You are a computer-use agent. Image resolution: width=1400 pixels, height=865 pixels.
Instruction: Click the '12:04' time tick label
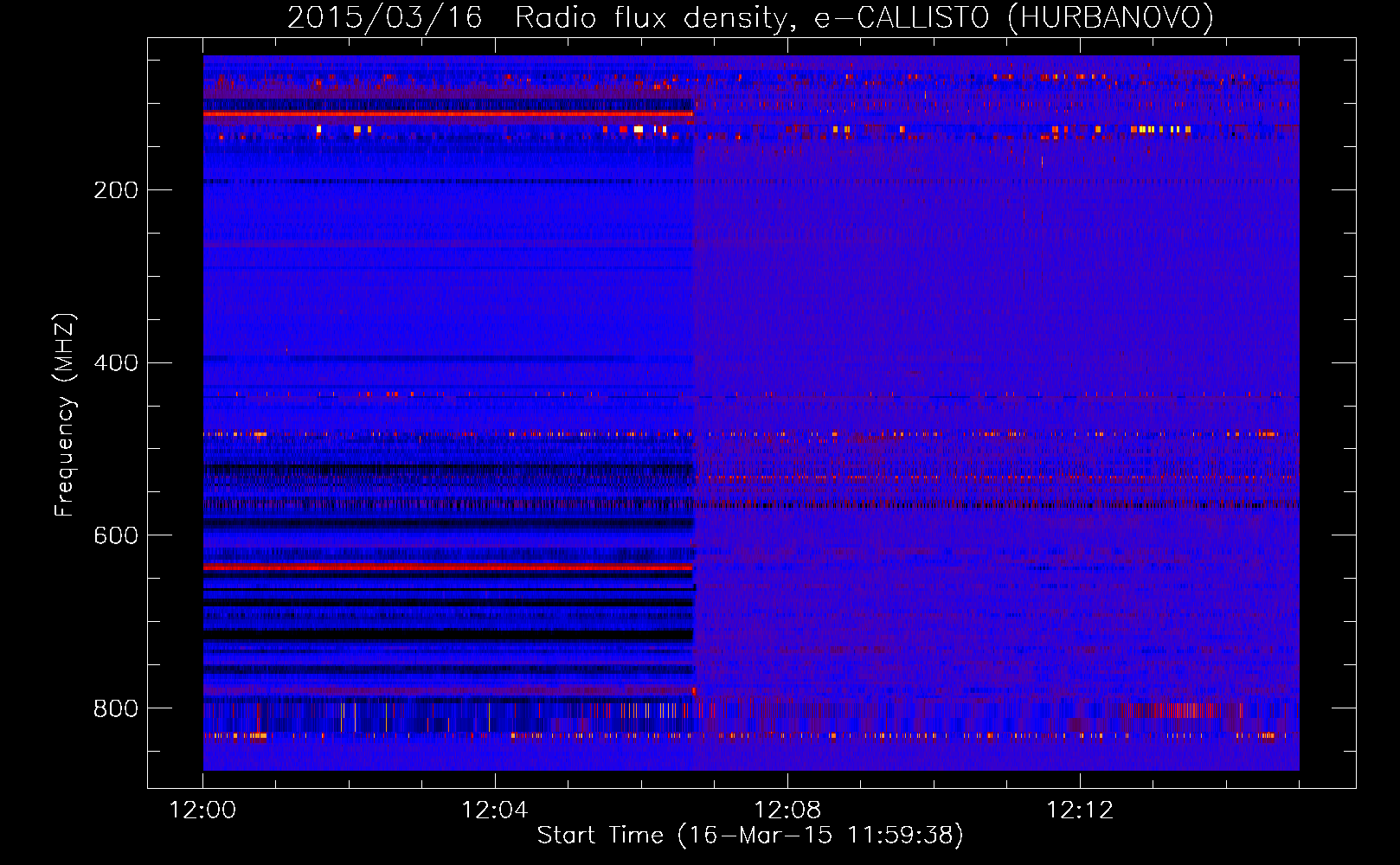(495, 811)
